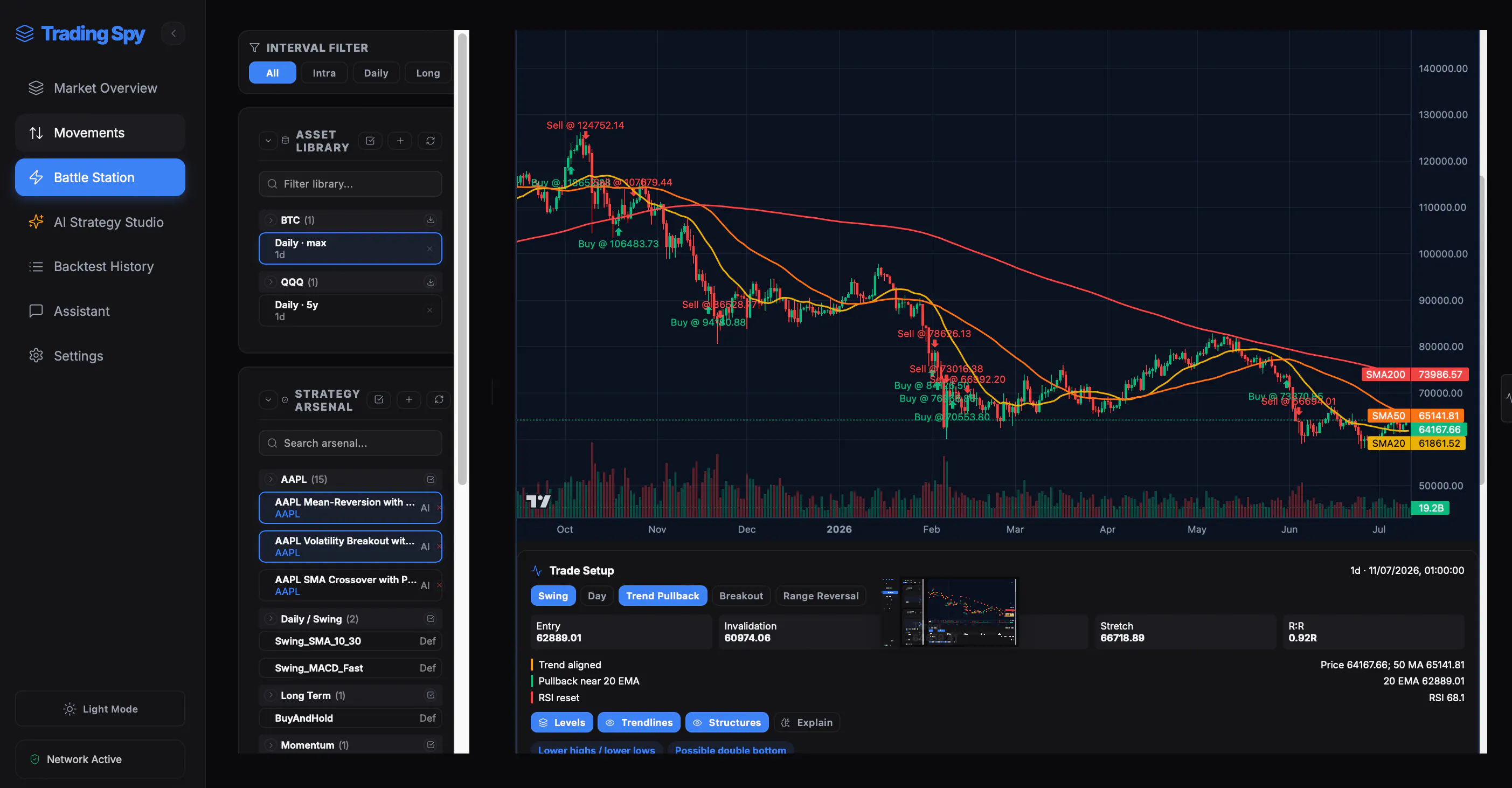Add a new asset to library
Viewport: 1512px width, 788px height.
(400, 141)
